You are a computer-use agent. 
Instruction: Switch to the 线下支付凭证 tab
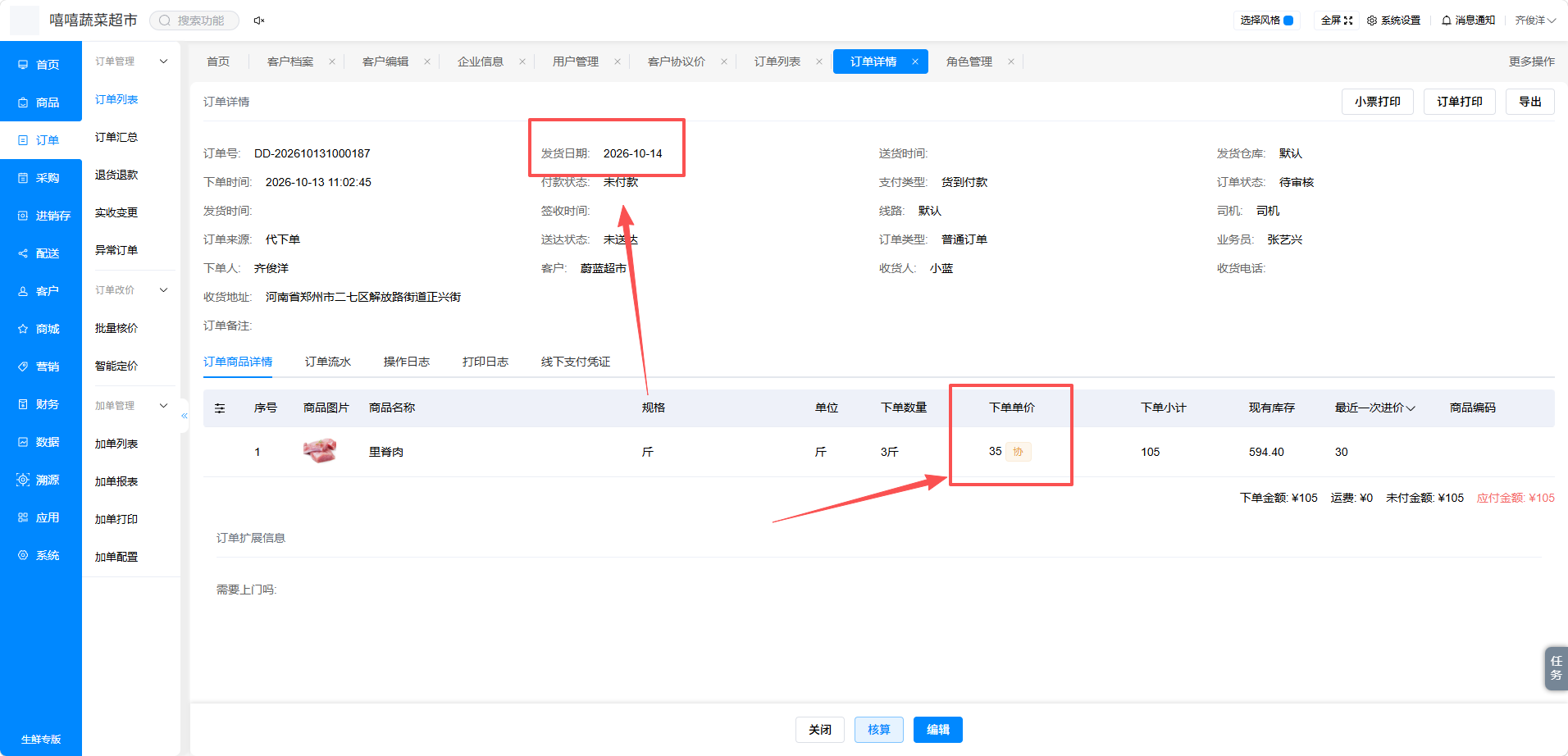coord(576,362)
